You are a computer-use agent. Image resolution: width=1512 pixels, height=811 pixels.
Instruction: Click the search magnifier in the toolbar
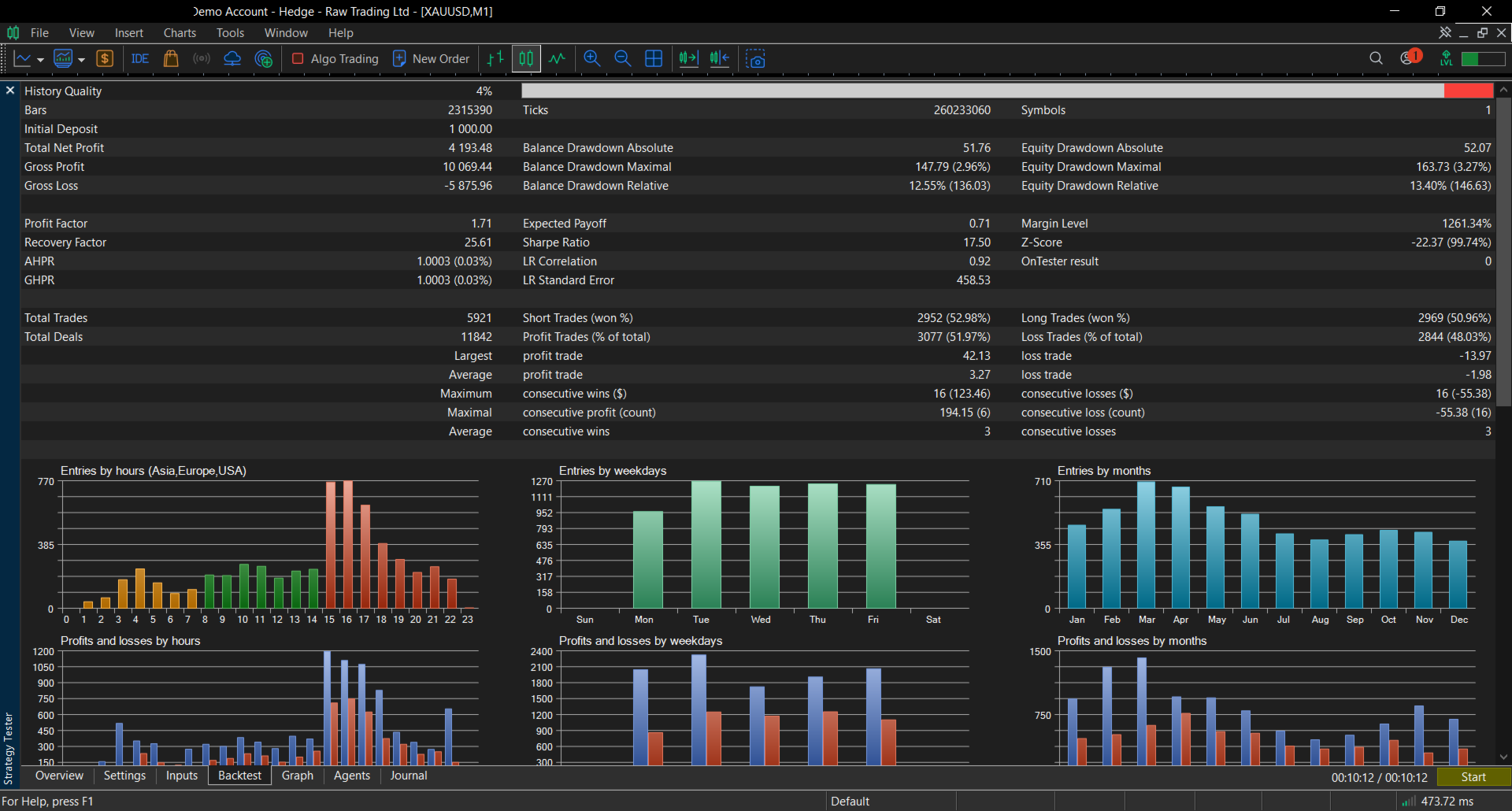pos(1376,58)
